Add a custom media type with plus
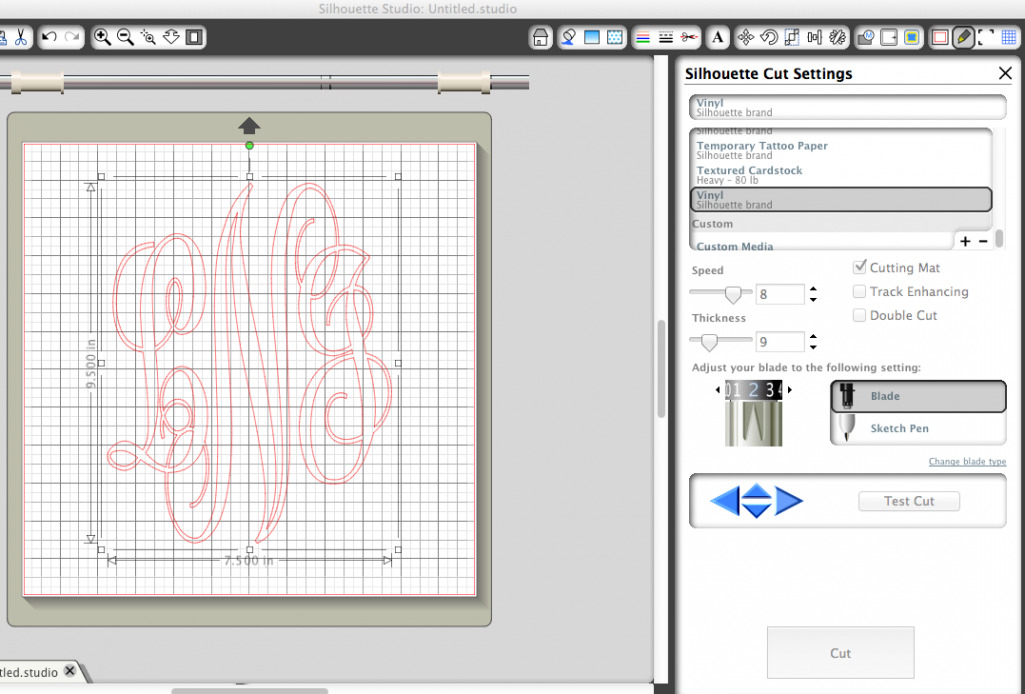Screen dimensions: 1025x694 coord(965,241)
